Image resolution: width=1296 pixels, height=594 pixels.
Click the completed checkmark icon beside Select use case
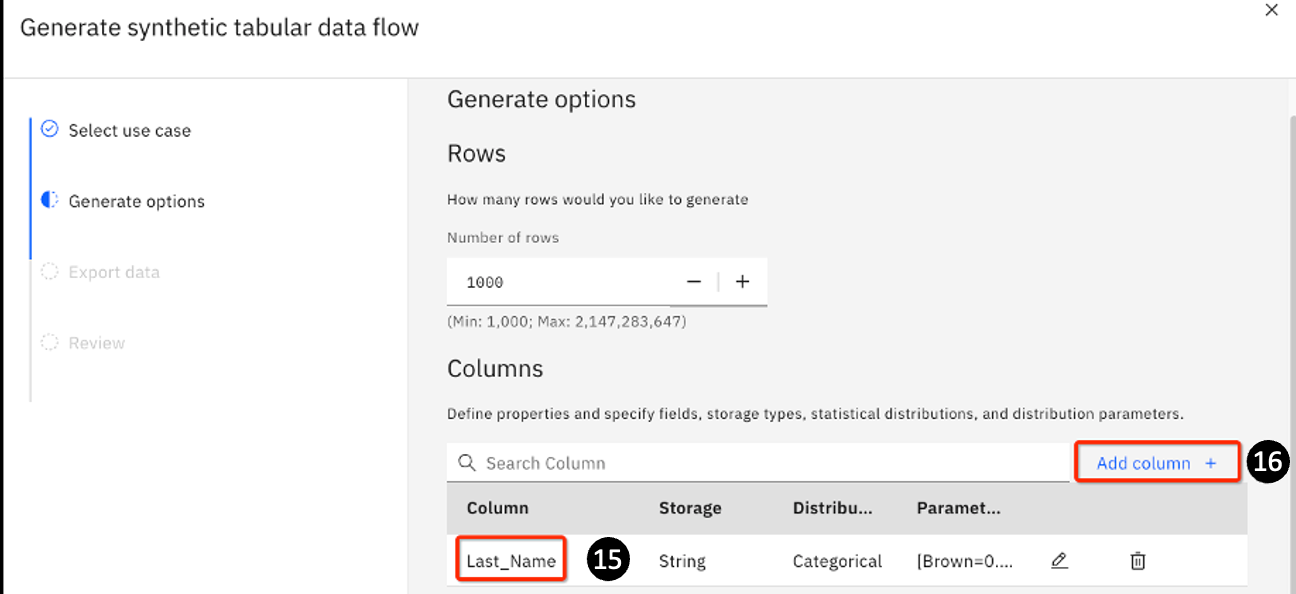pos(49,129)
